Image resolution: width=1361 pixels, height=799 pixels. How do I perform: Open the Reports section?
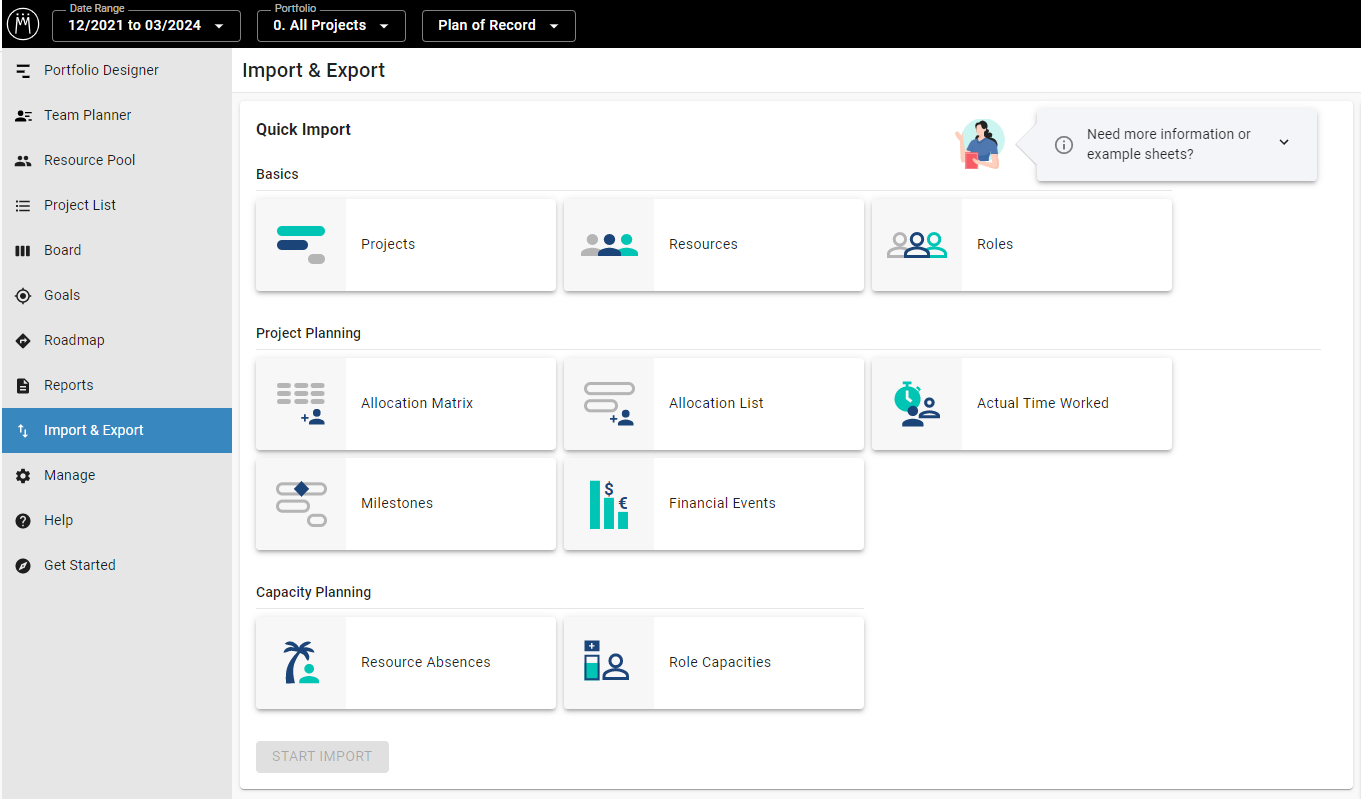[117, 386]
